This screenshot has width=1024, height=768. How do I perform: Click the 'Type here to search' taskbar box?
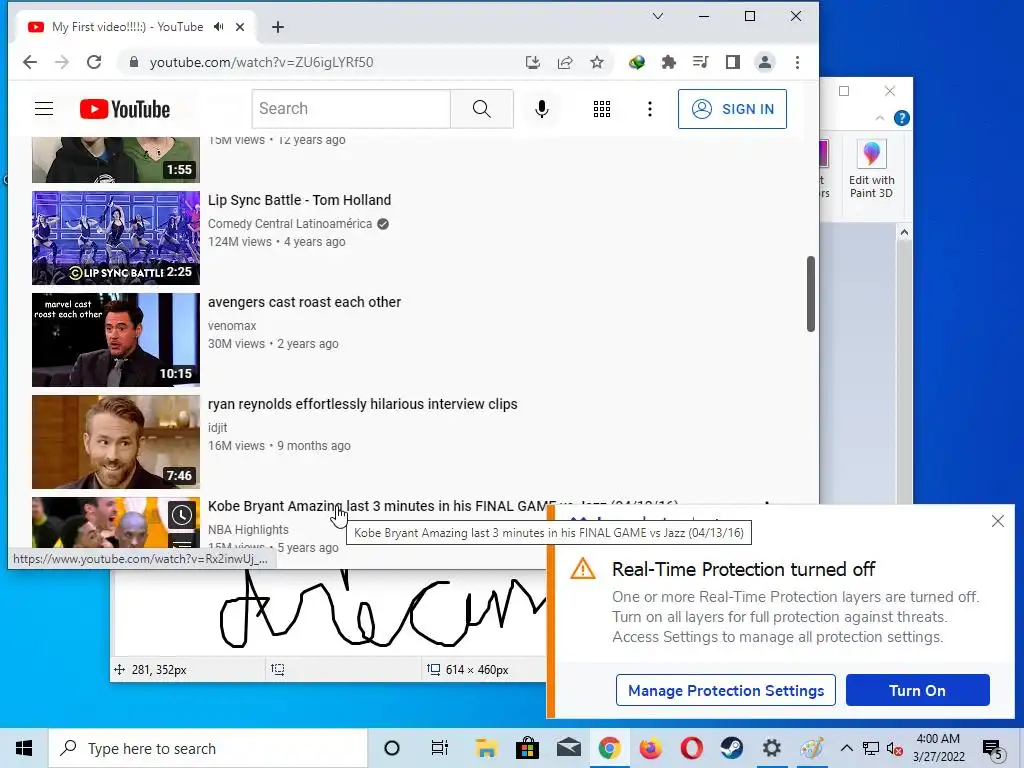point(208,748)
